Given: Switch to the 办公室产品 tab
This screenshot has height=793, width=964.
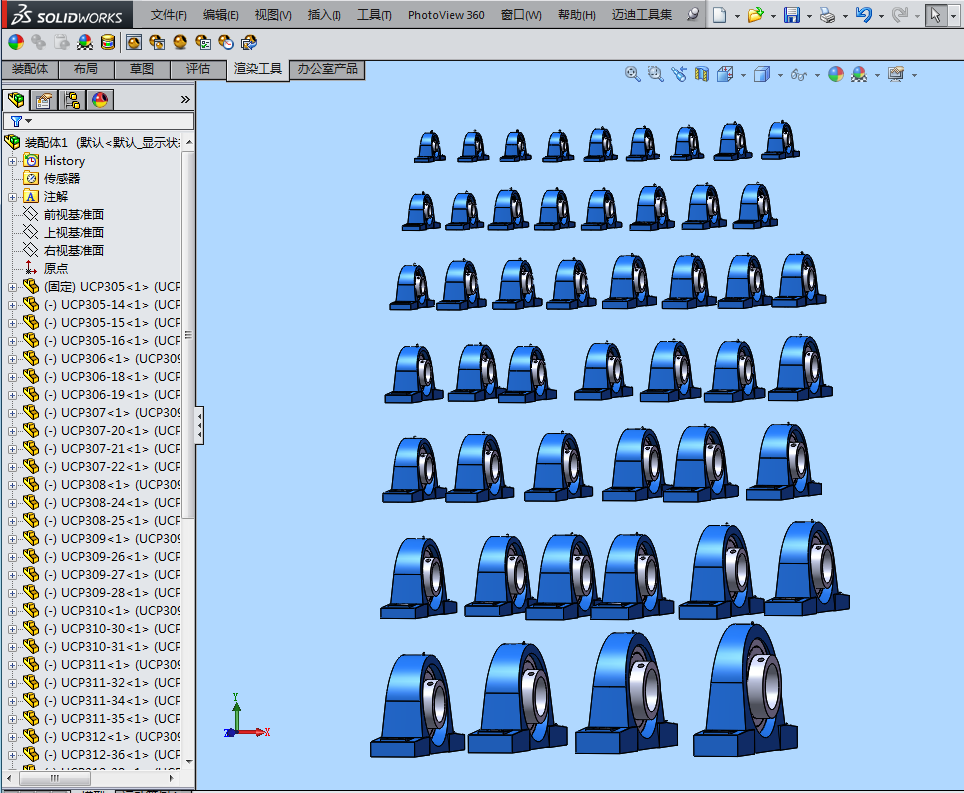Looking at the screenshot, I should point(327,69).
